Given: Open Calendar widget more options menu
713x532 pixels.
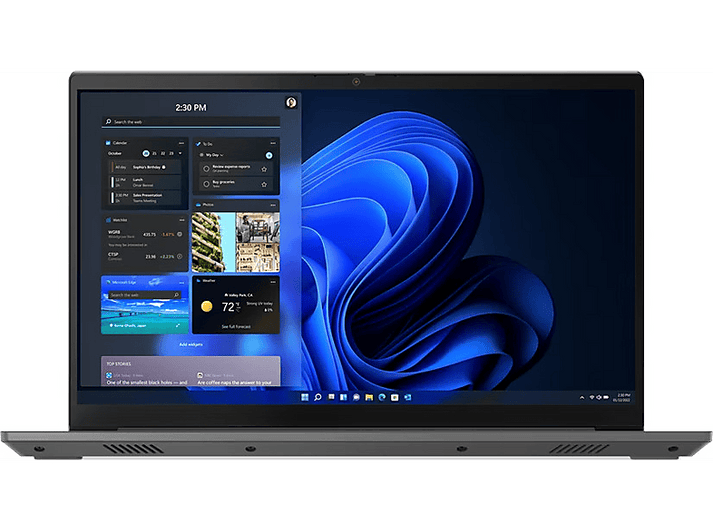Looking at the screenshot, I should click(x=181, y=143).
